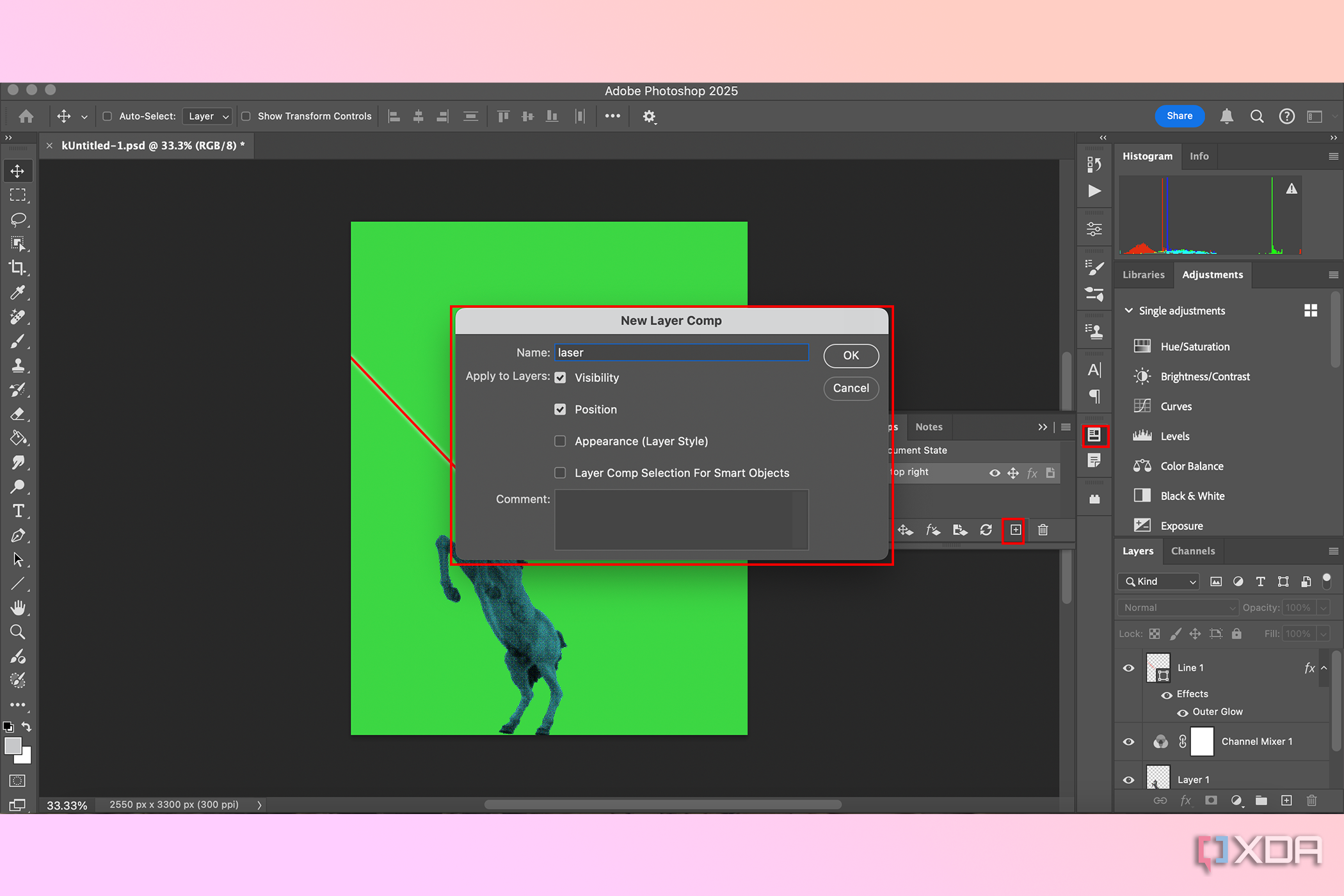Image resolution: width=1344 pixels, height=896 pixels.
Task: Enable Show Transform Controls checkbox
Action: [246, 116]
